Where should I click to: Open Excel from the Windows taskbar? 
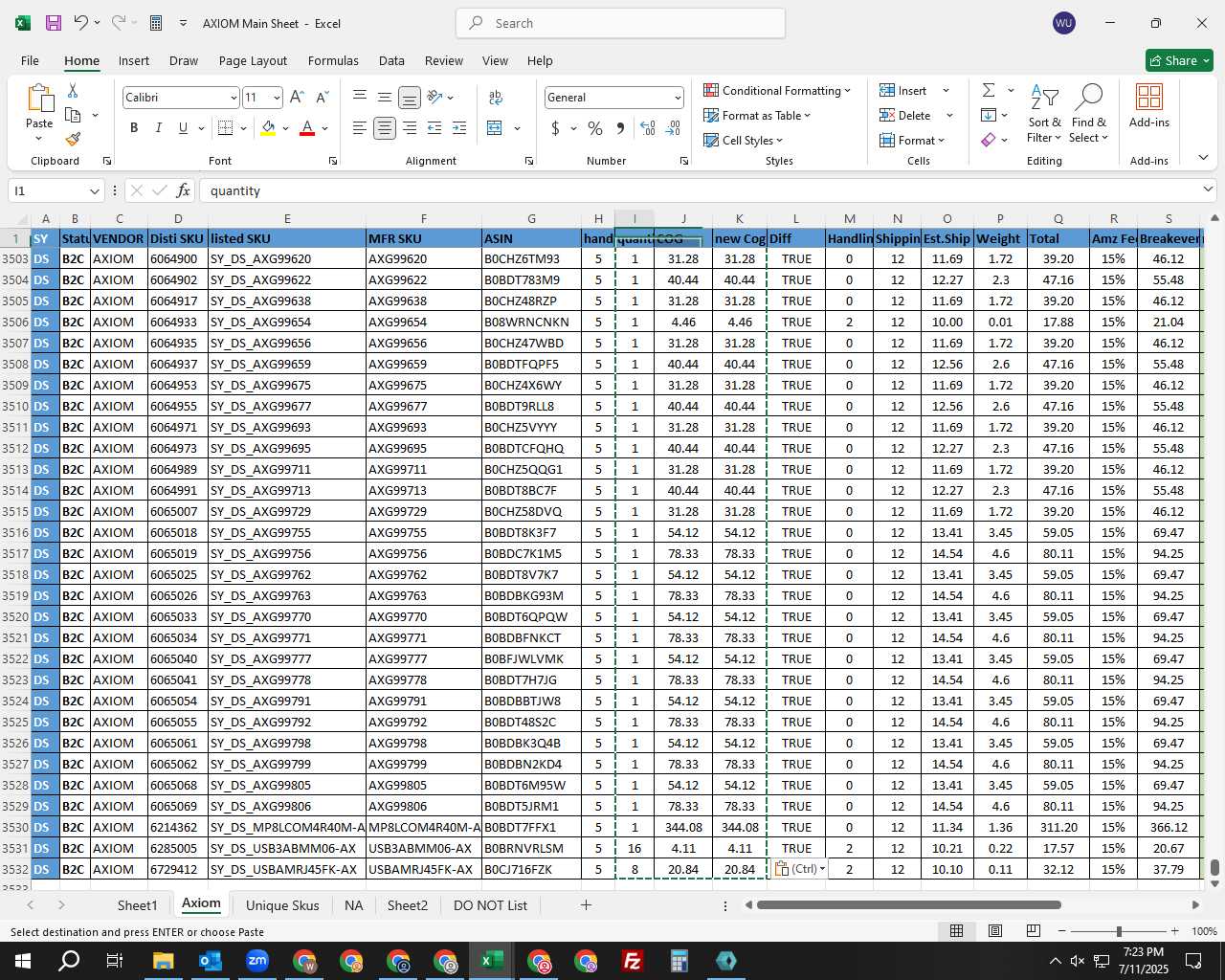pyautogui.click(x=492, y=961)
